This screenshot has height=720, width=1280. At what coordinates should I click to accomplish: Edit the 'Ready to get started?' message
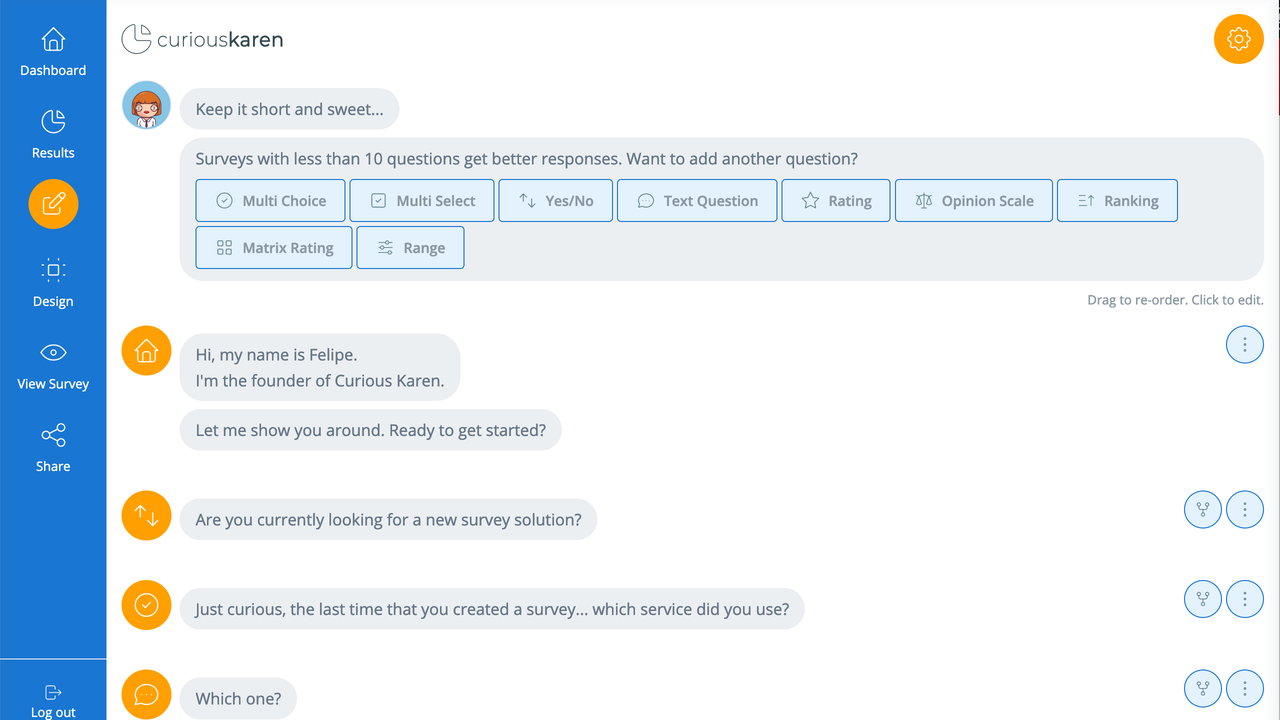coord(370,431)
